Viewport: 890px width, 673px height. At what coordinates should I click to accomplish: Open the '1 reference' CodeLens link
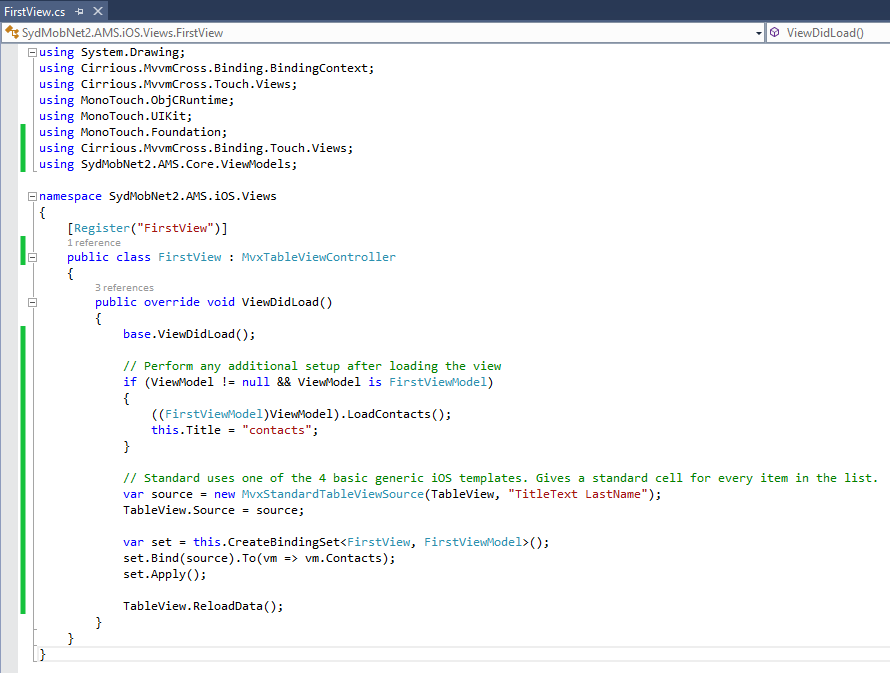coord(94,243)
